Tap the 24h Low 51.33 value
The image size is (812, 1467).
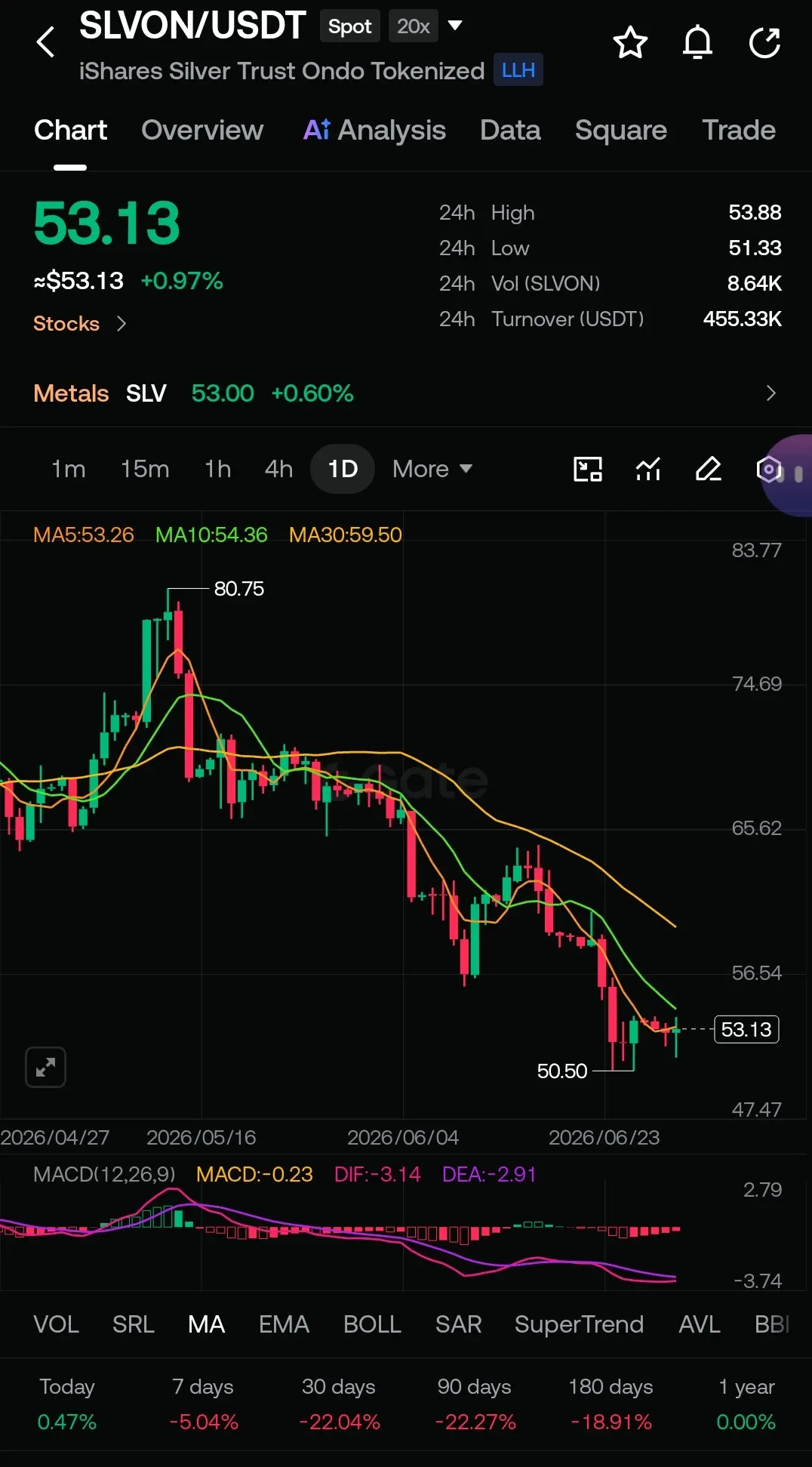point(755,248)
